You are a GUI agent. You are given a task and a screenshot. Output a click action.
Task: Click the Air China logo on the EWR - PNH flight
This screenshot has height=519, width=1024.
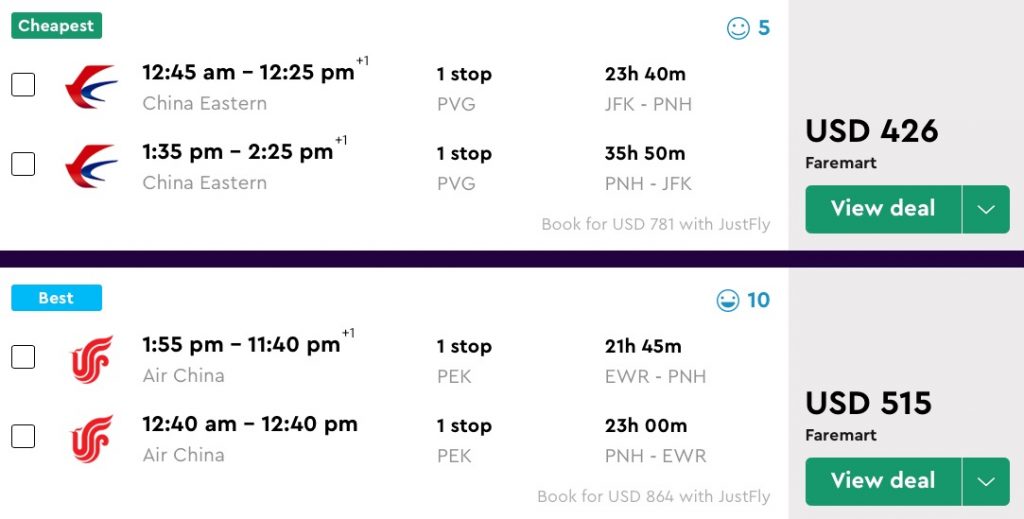coord(91,359)
